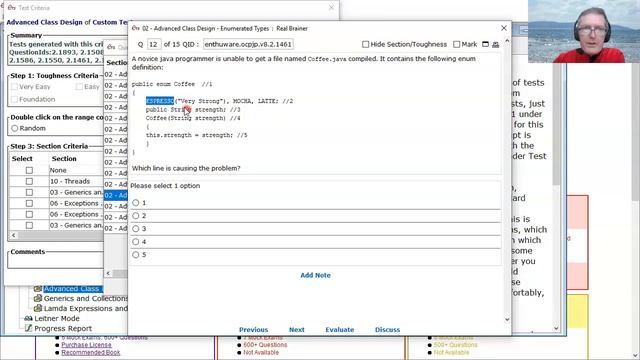Screen dimensions: 640x360
Task: Click scroll-down arrow of the right panel scrollbar
Action: point(556,328)
